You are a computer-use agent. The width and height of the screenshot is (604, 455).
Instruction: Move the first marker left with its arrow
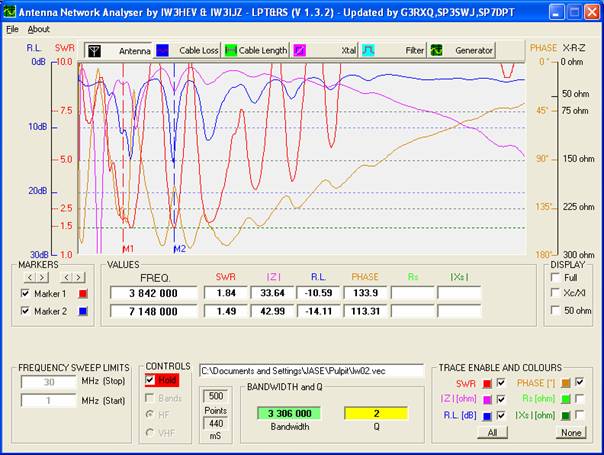click(x=29, y=276)
